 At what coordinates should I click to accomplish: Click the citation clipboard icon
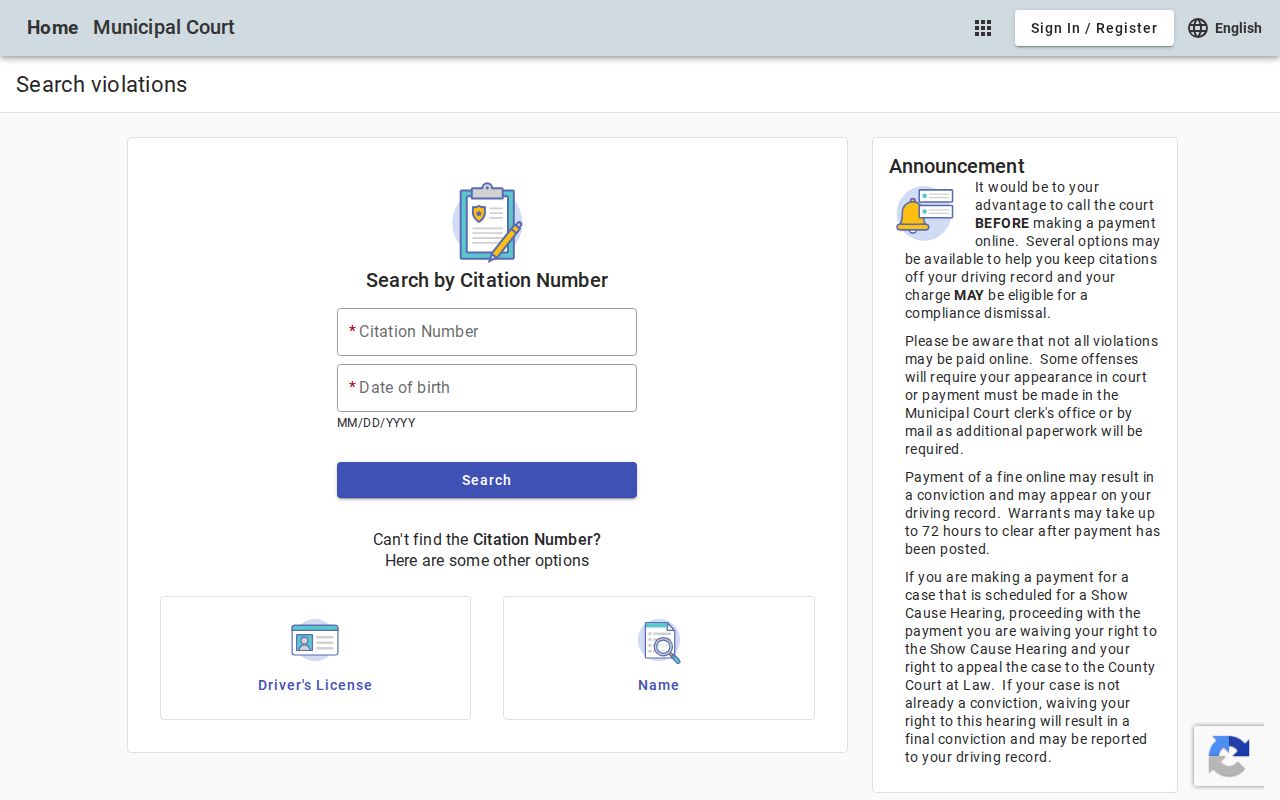click(487, 222)
